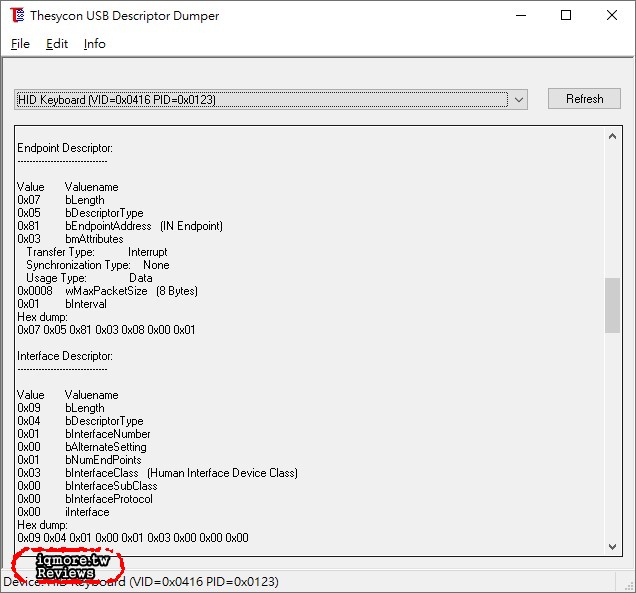636x593 pixels.
Task: Click 'Transfer Type: Interrupt' line
Action: pyautogui.click(x=97, y=252)
